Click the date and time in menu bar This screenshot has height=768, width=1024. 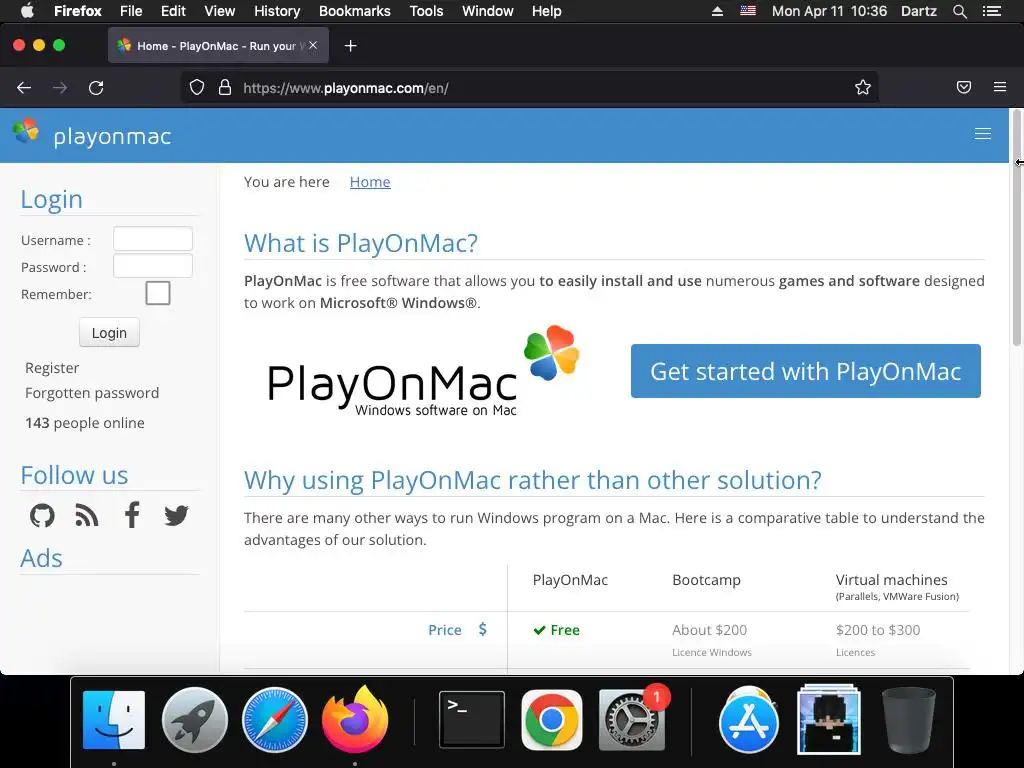[829, 11]
